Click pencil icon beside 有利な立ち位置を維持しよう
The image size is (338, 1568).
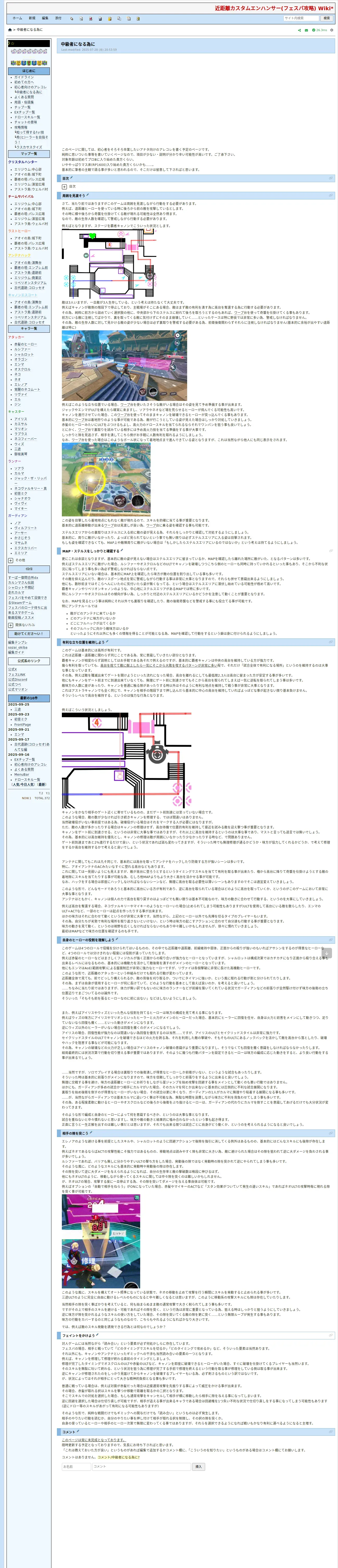pos(106,641)
